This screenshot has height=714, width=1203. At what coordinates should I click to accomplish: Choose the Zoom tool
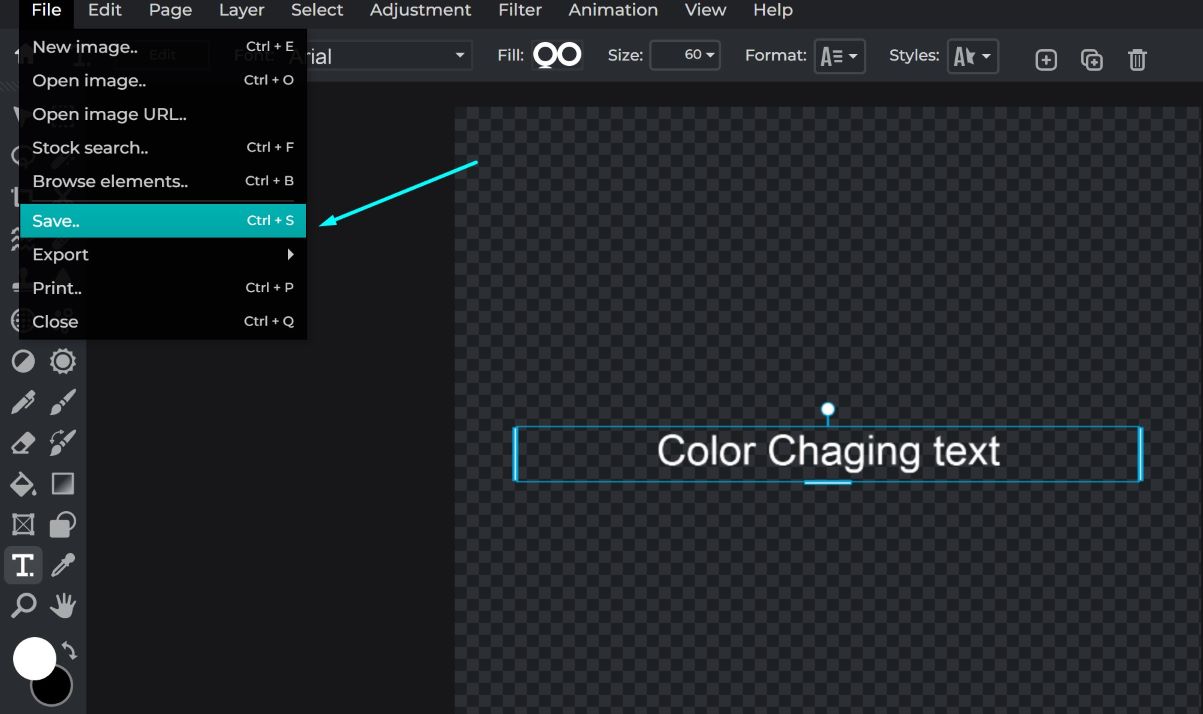point(22,605)
